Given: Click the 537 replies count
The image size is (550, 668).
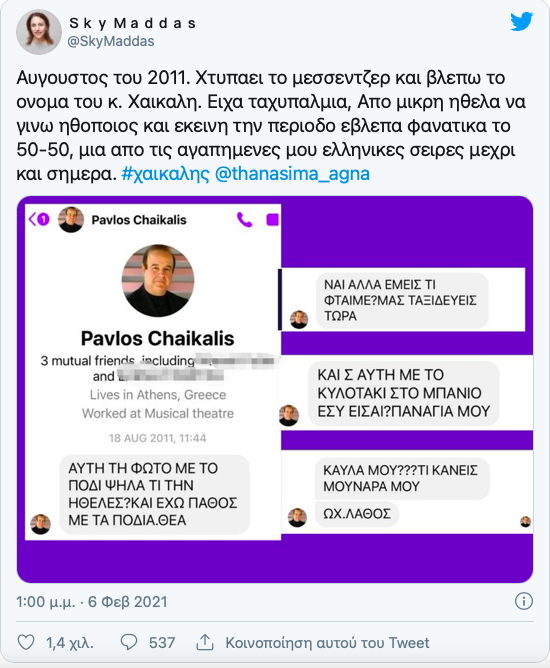Looking at the screenshot, I should pos(162,642).
